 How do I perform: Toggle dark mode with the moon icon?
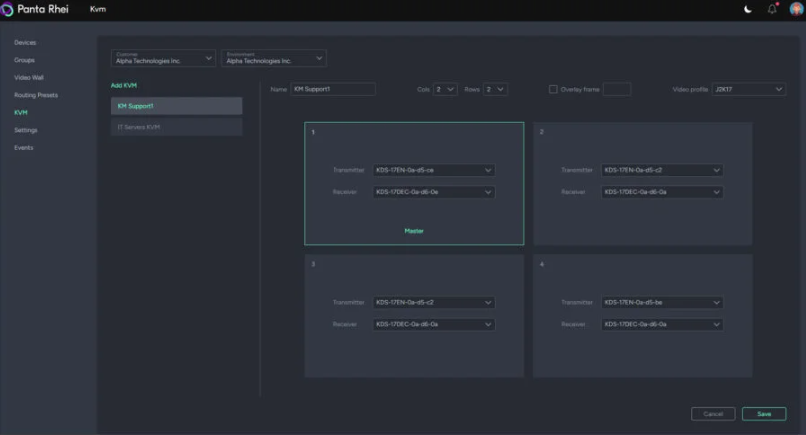pos(748,9)
